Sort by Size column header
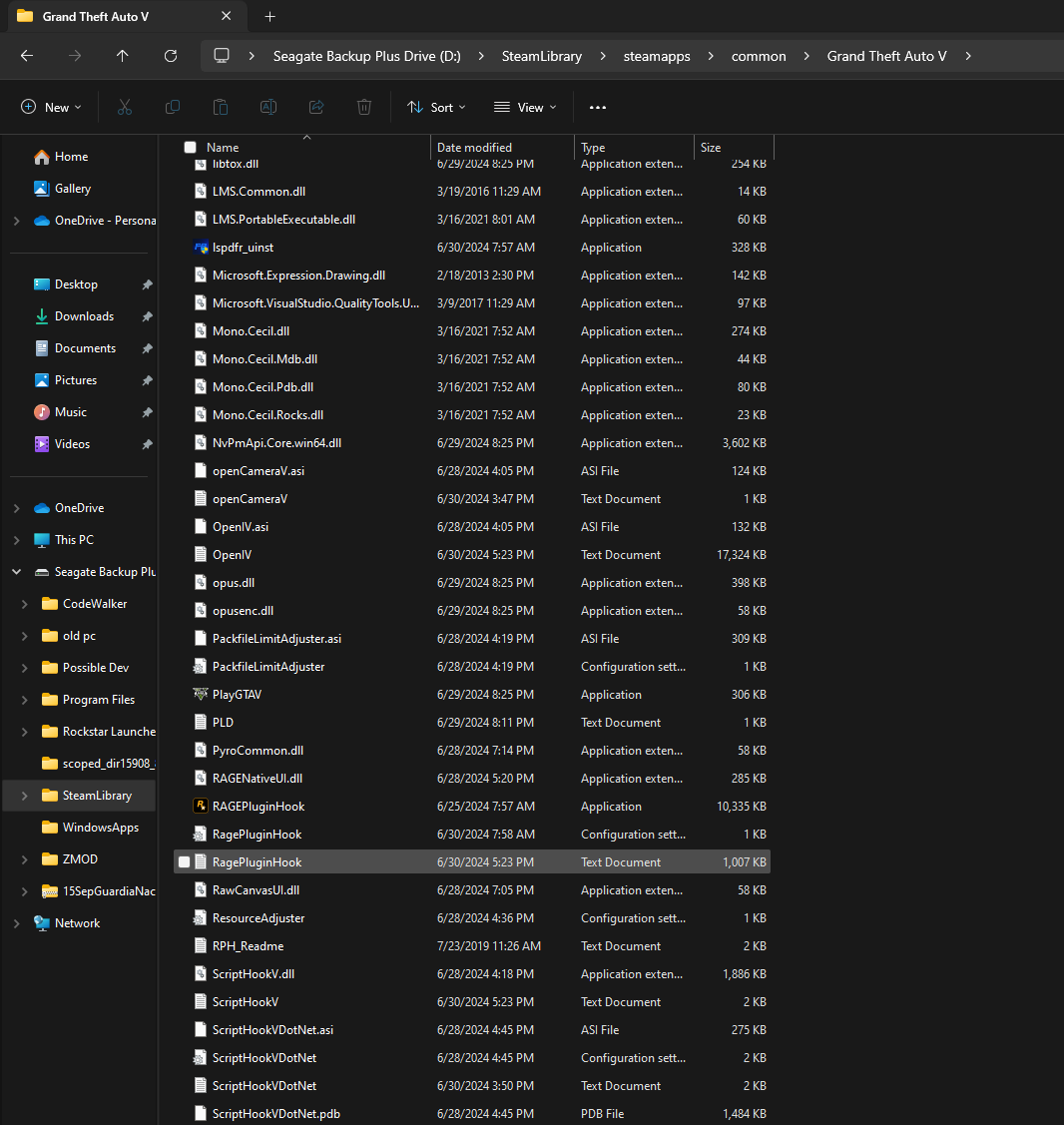 point(734,147)
